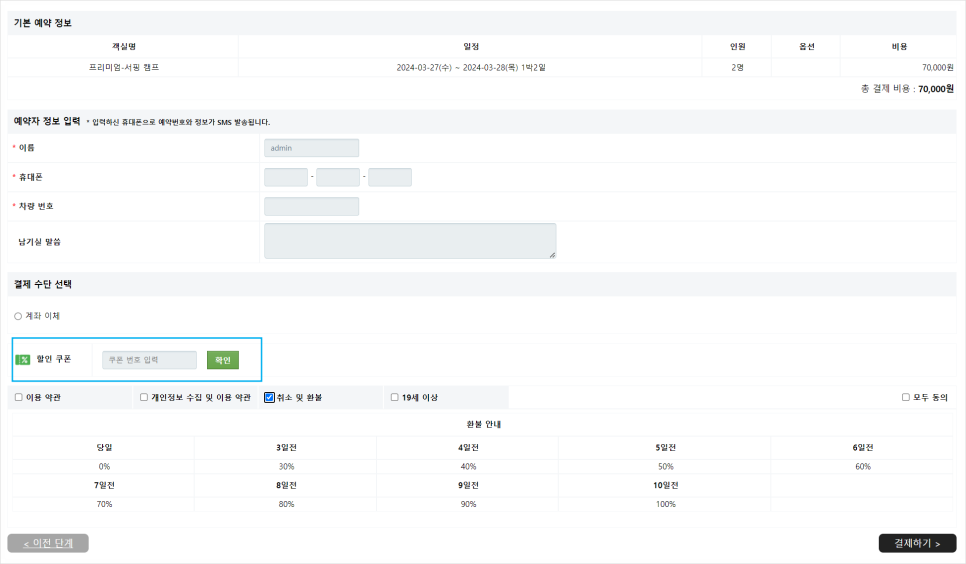Focus the 차량 번호 input field

(x=311, y=206)
